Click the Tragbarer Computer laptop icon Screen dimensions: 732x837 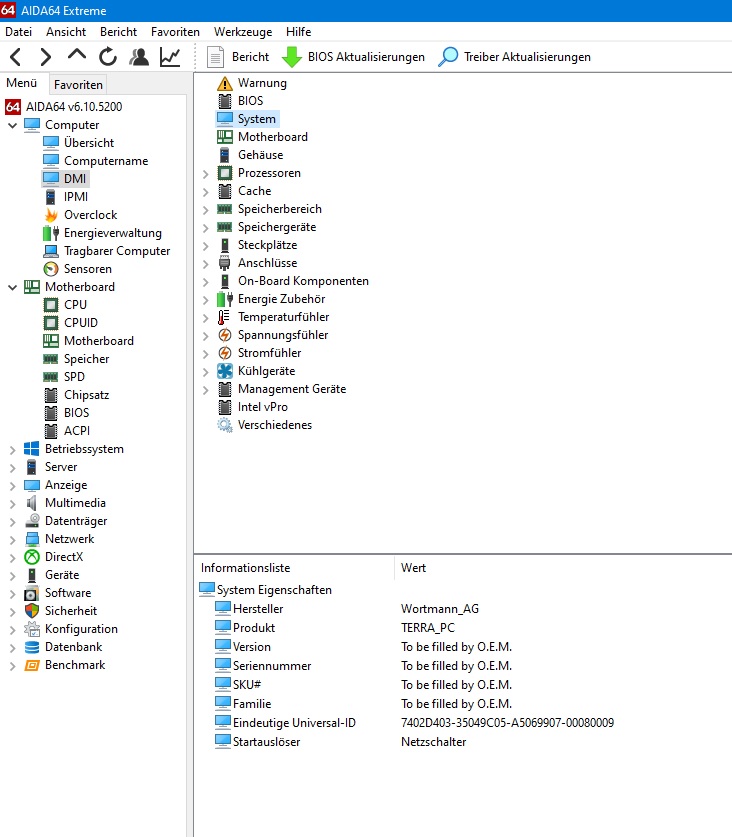click(x=51, y=251)
